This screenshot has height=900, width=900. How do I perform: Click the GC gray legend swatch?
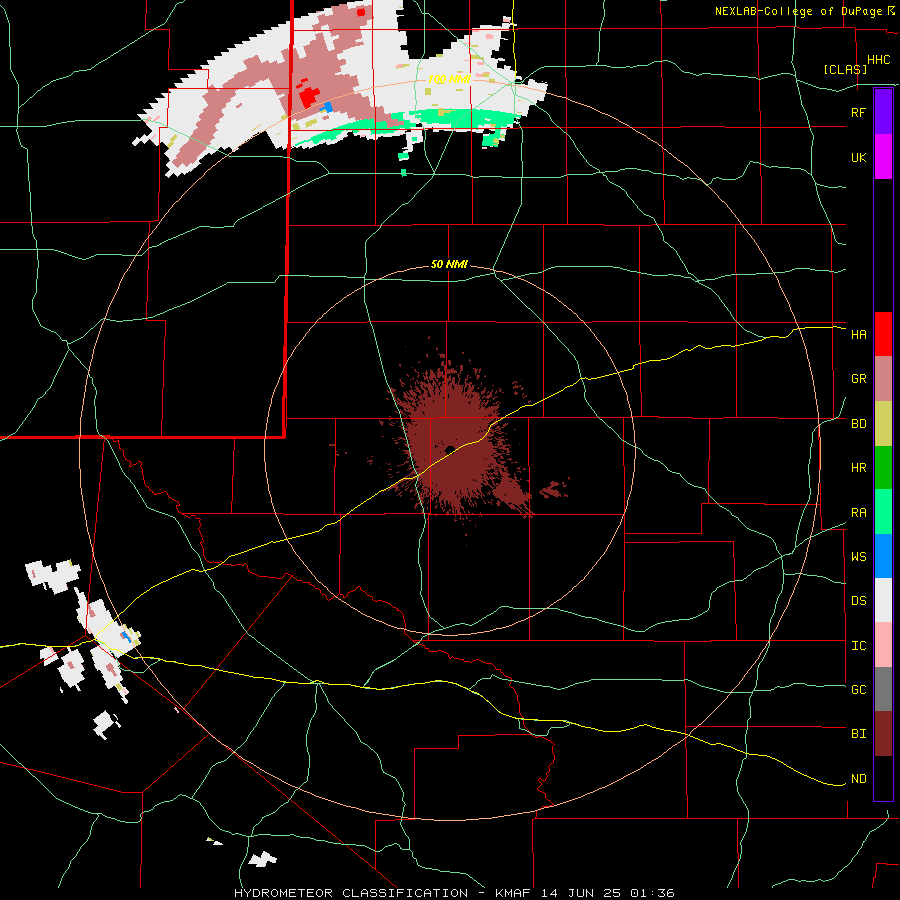883,689
